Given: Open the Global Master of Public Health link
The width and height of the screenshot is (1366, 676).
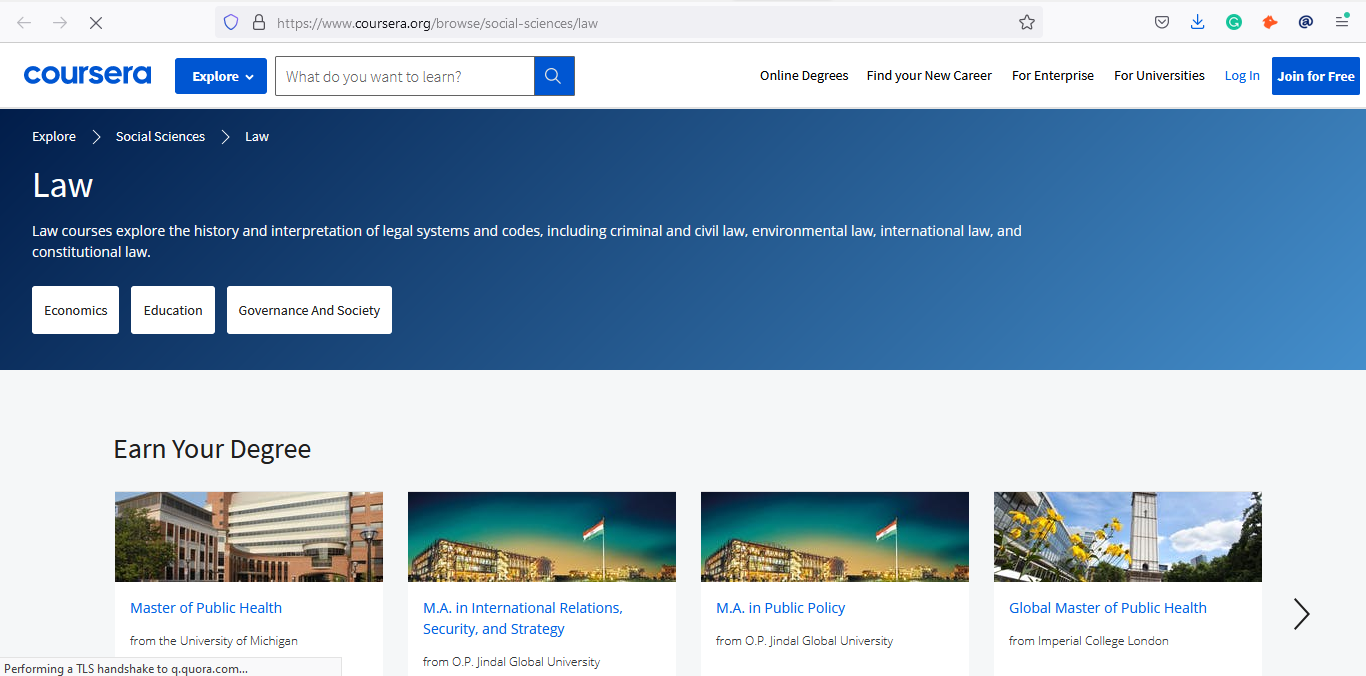Looking at the screenshot, I should click(1108, 608).
